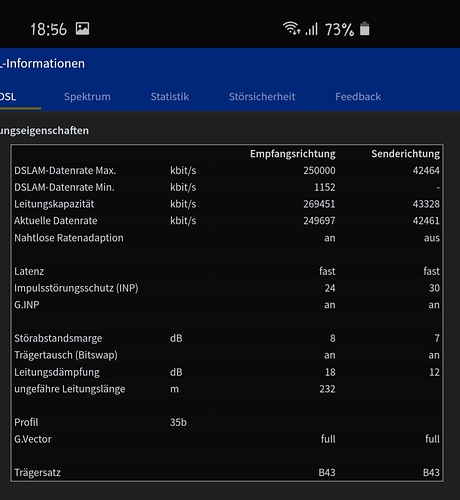Tap the Informationen page heading
This screenshot has width=460, height=500.
pos(43,63)
